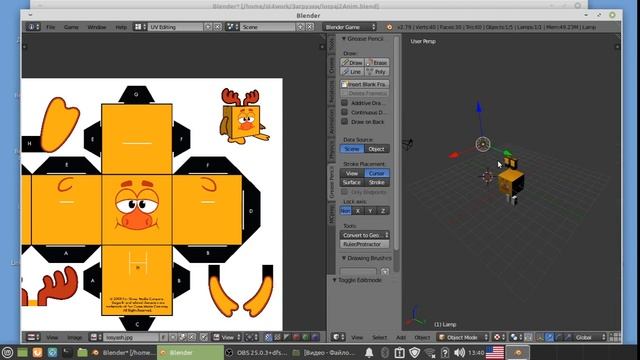Open the 3D viewport Add menu
The height and width of the screenshot is (360, 640).
click(x=401, y=337)
